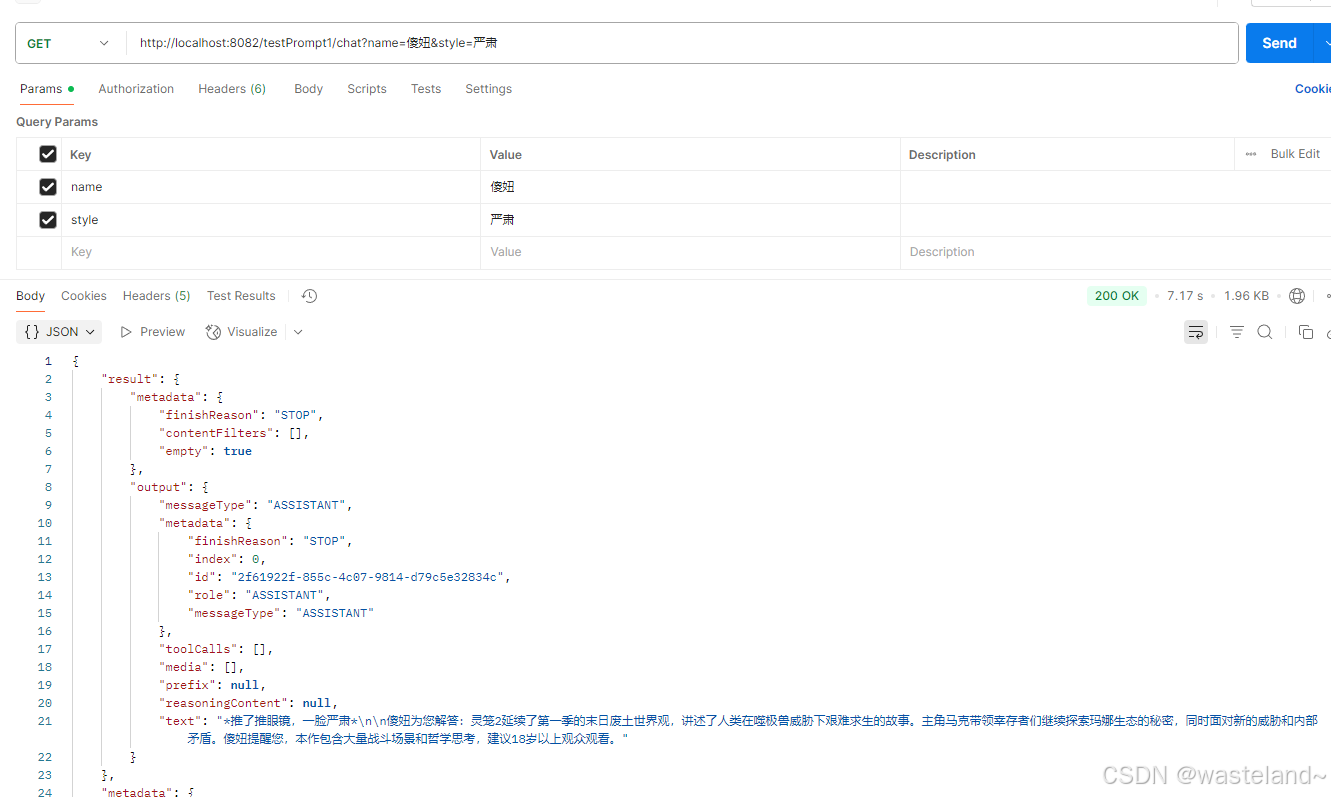Uncheck the style parameter checkbox
Screen dimensions: 1331x797
pos(48,220)
